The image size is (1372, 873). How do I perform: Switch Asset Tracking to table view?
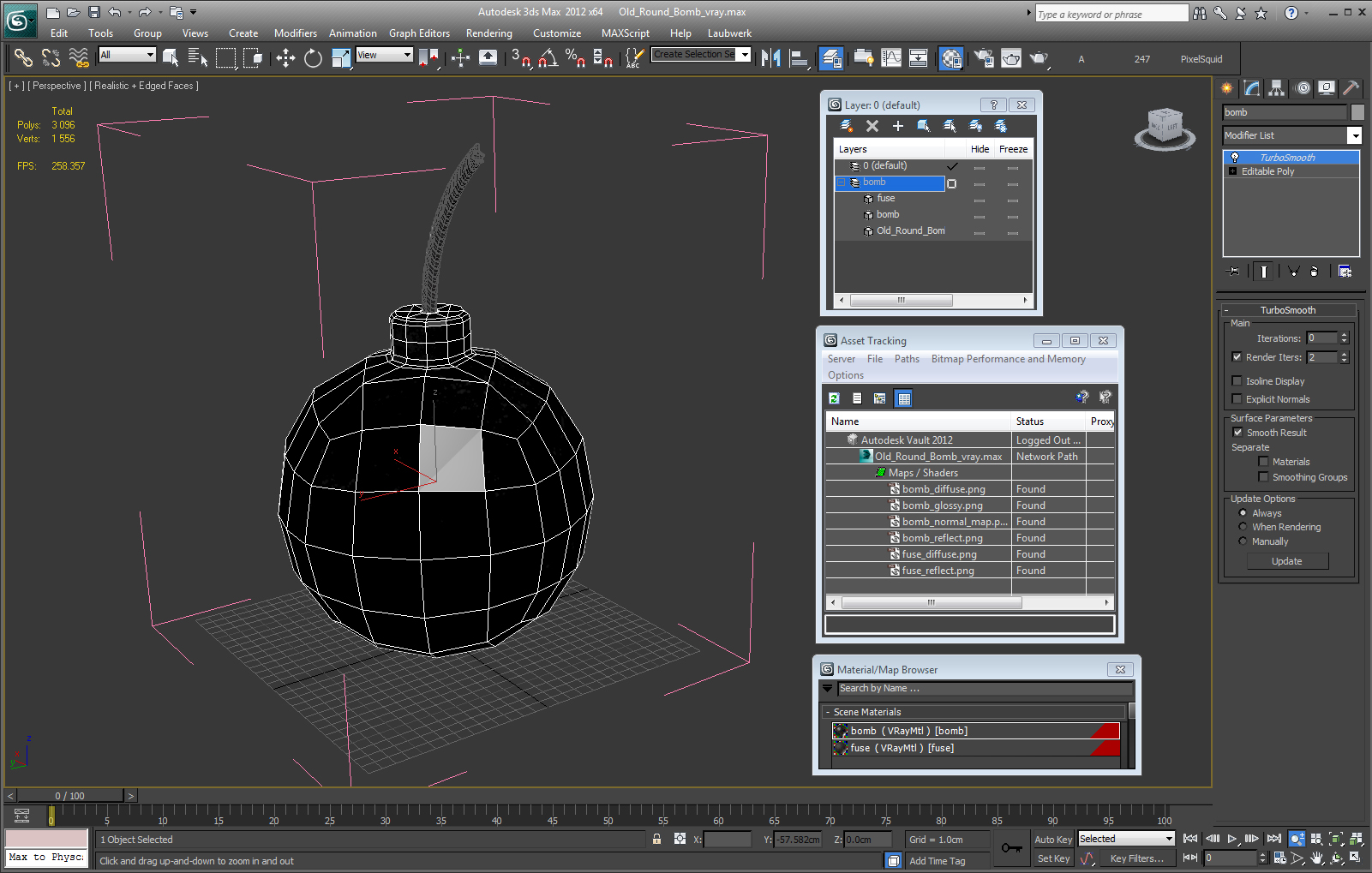coord(903,398)
